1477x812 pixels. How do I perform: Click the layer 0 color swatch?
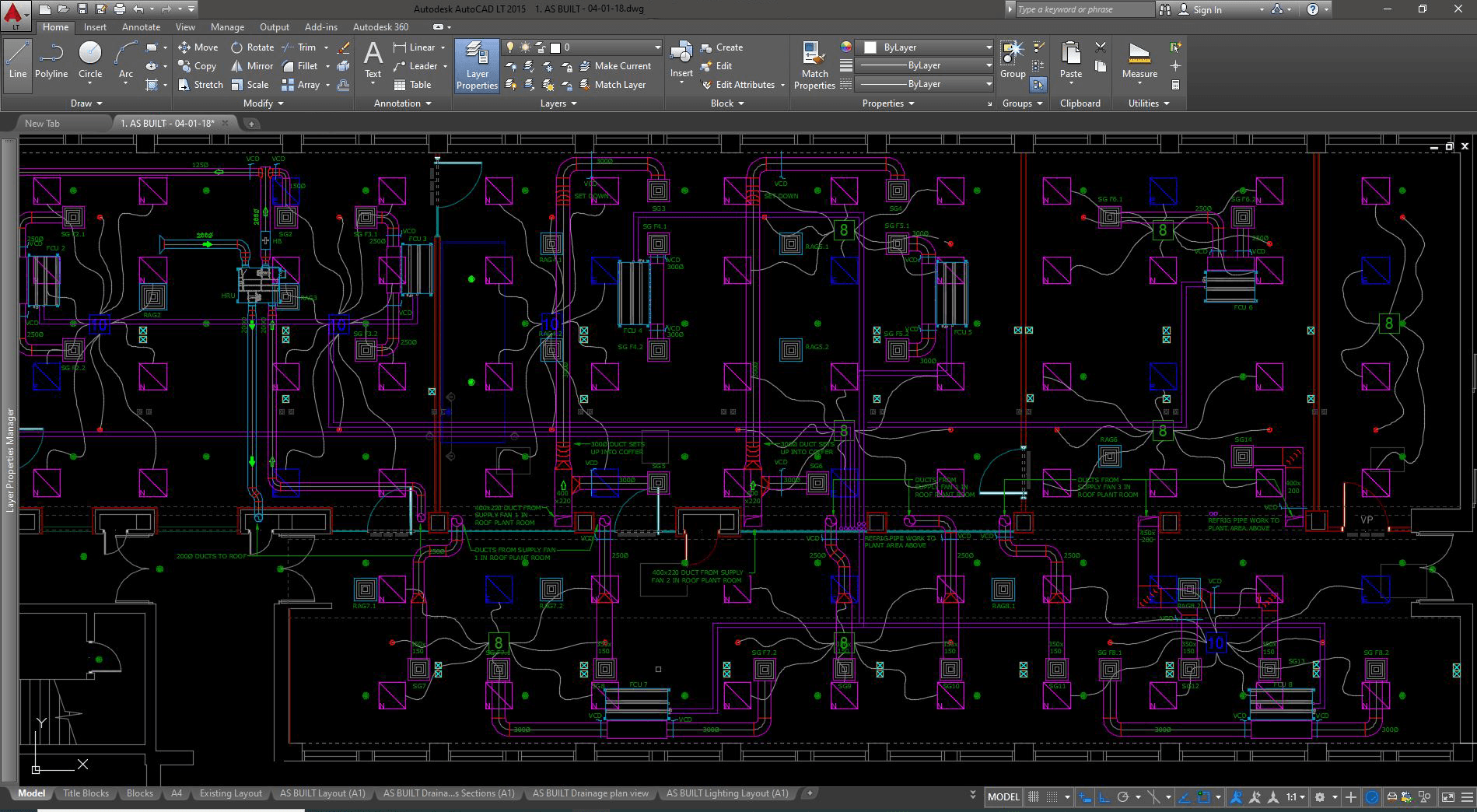[555, 47]
